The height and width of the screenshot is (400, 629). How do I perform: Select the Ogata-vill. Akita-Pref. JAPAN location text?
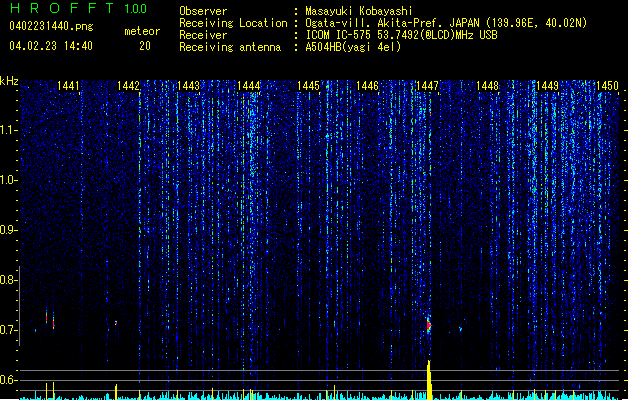pyautogui.click(x=446, y=23)
